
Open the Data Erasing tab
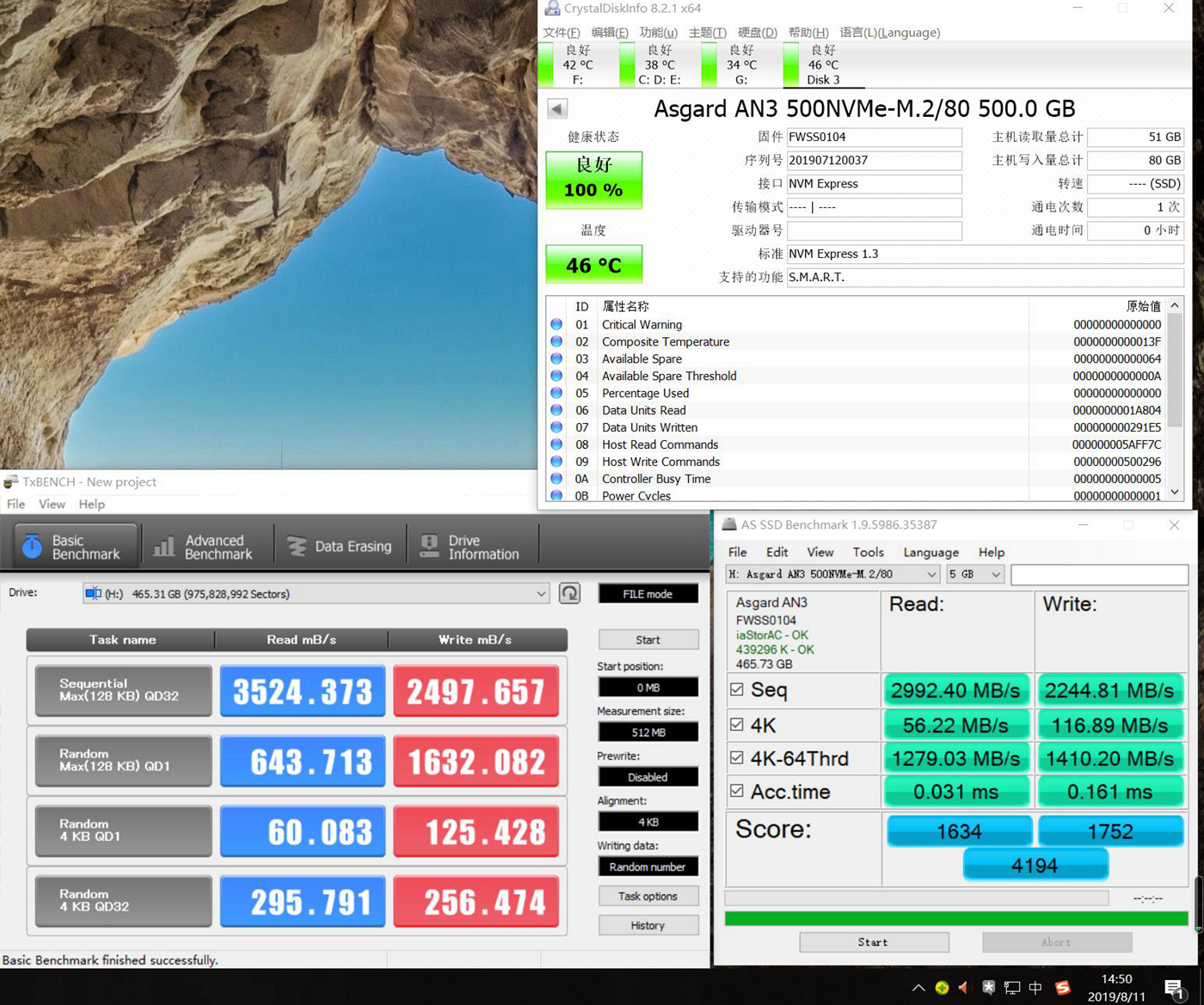(339, 547)
